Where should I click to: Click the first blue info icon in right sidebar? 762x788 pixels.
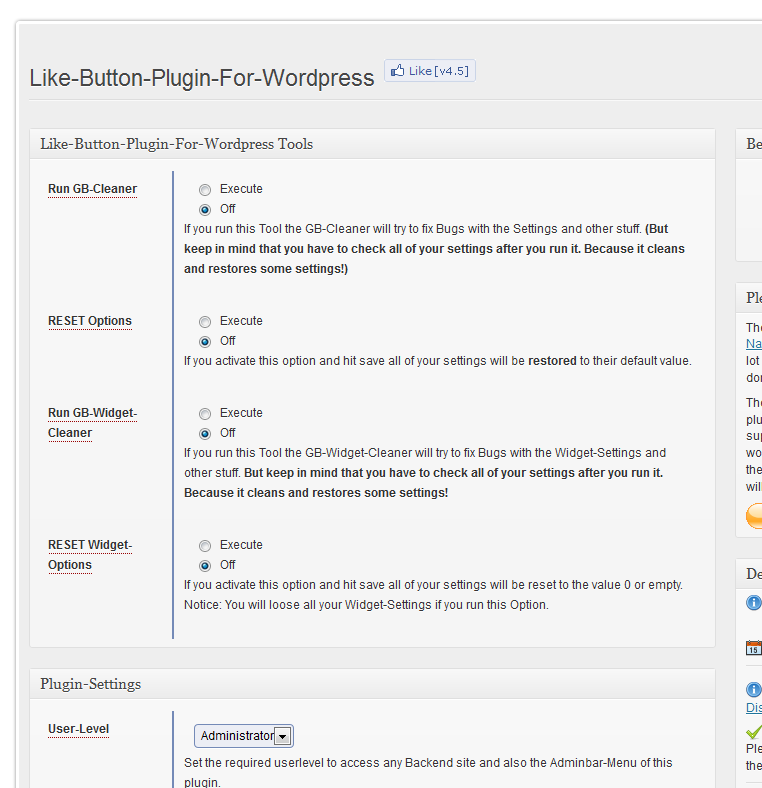pyautogui.click(x=754, y=603)
